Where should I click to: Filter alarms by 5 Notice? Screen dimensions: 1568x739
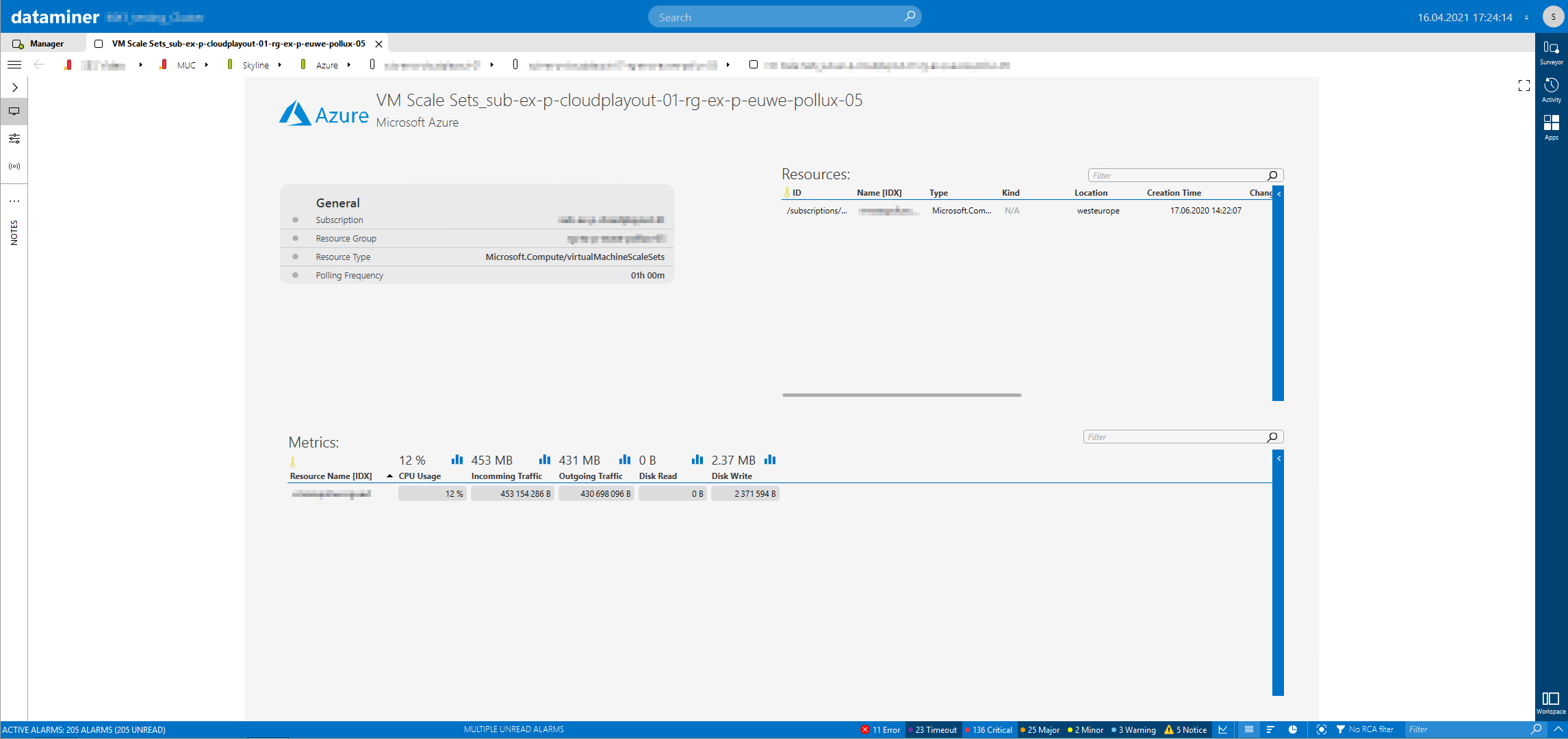[x=1186, y=729]
